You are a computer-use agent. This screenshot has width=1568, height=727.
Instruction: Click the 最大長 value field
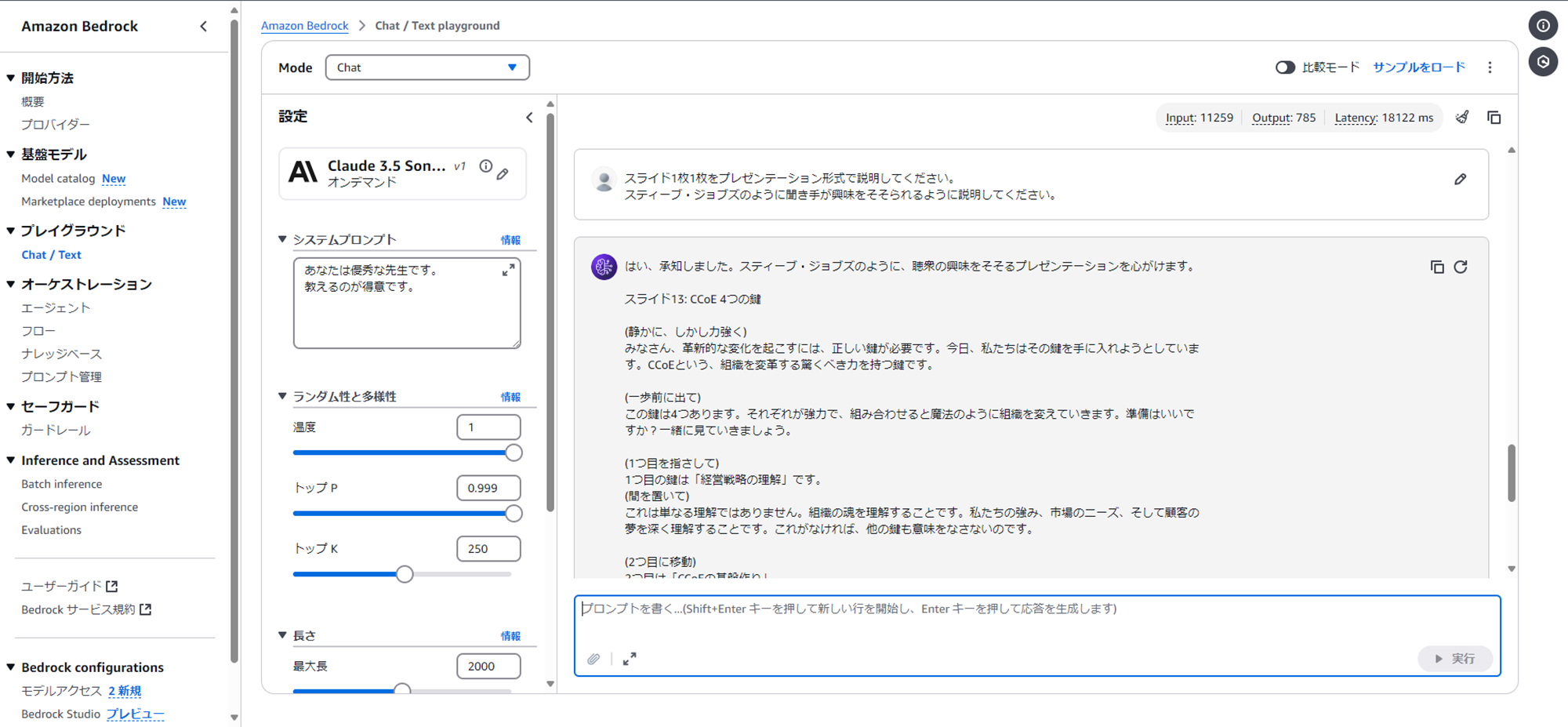point(488,667)
